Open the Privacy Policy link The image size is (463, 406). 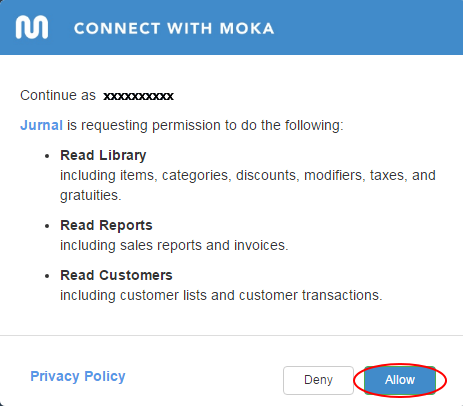coord(78,376)
